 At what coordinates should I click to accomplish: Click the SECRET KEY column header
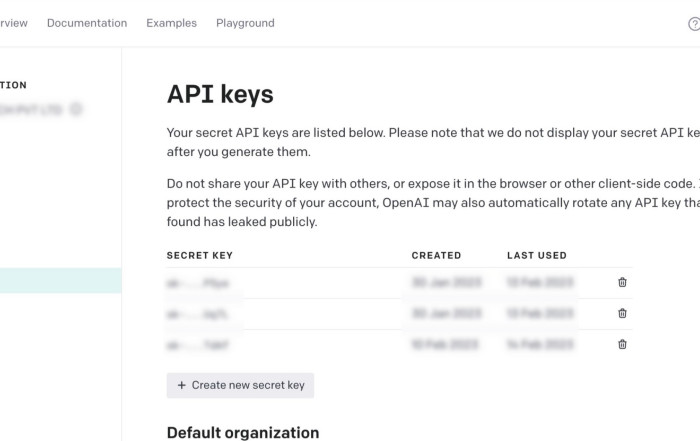point(200,256)
